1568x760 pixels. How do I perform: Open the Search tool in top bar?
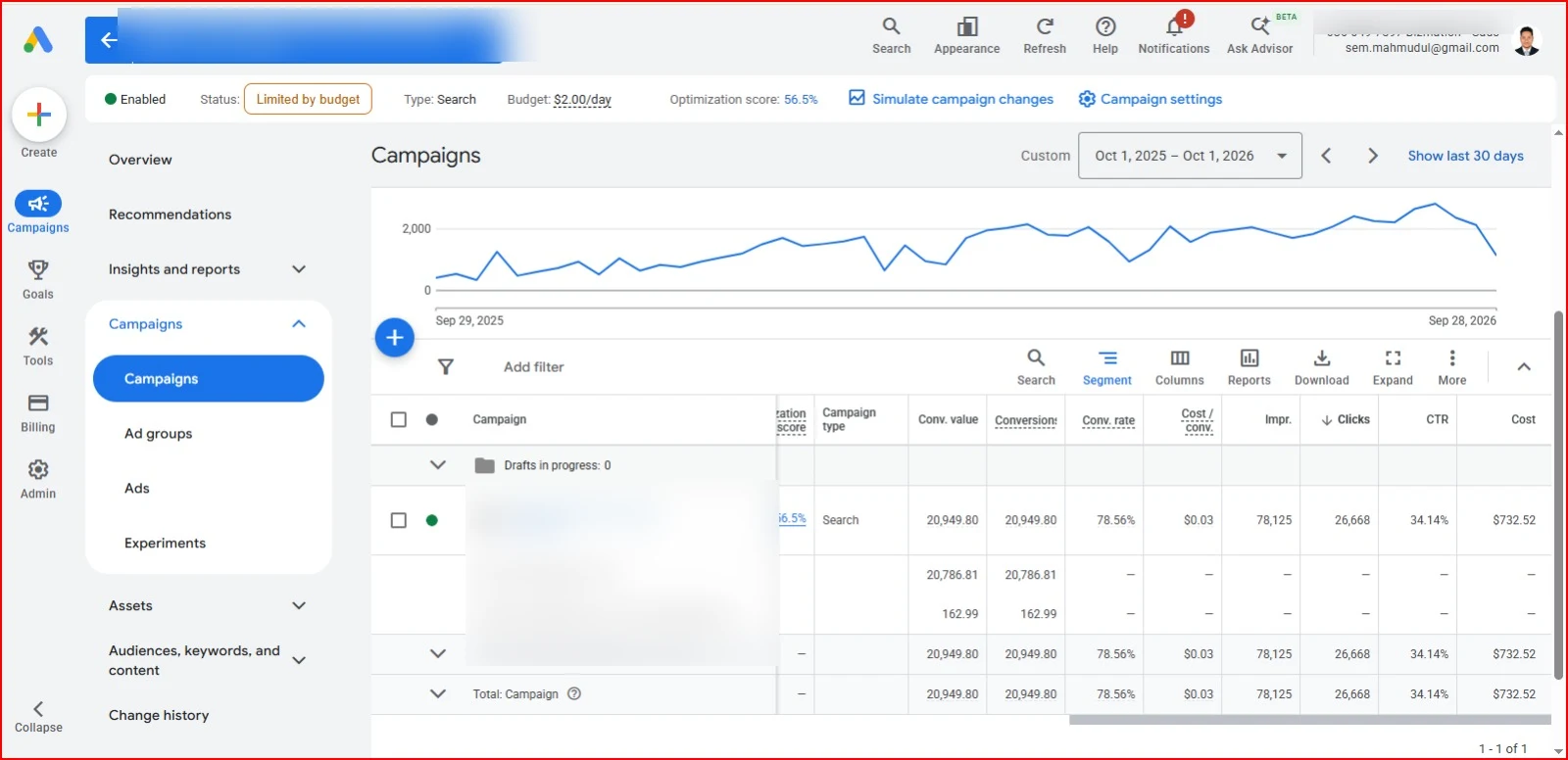click(891, 35)
